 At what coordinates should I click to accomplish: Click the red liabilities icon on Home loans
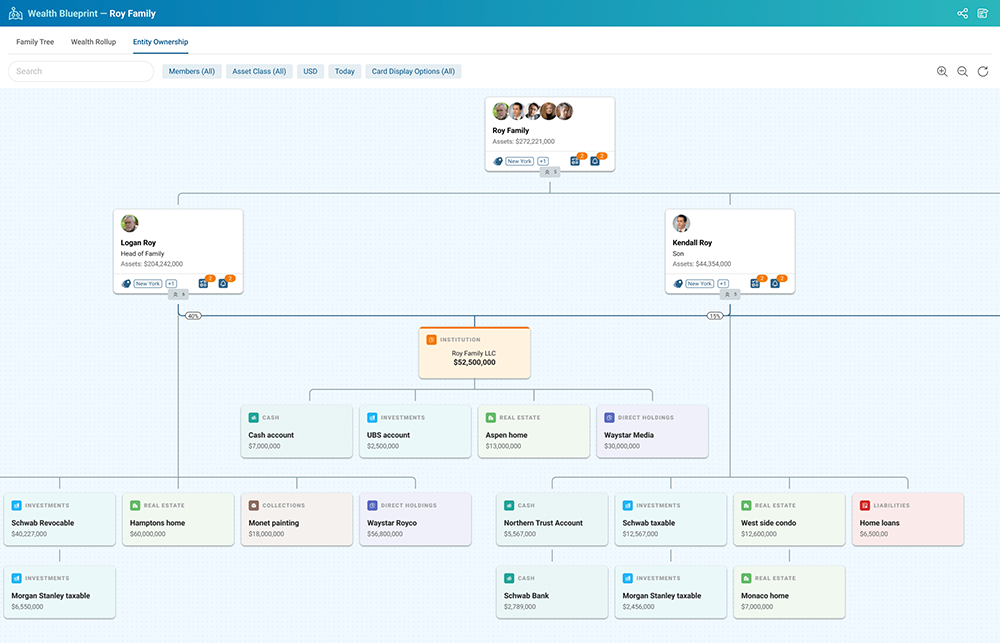[x=865, y=505]
